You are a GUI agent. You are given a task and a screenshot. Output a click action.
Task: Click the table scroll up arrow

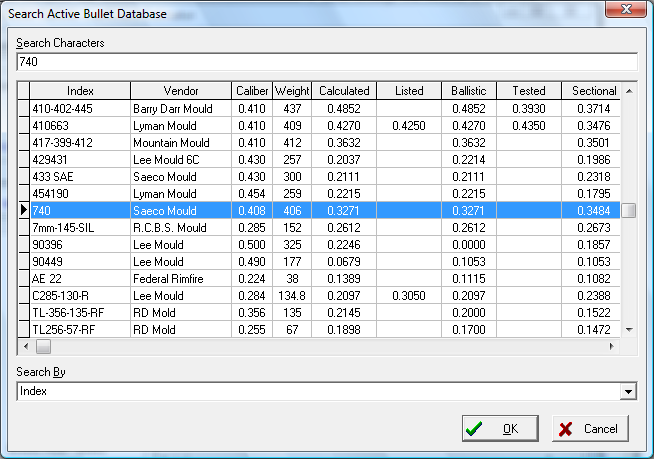[629, 91]
